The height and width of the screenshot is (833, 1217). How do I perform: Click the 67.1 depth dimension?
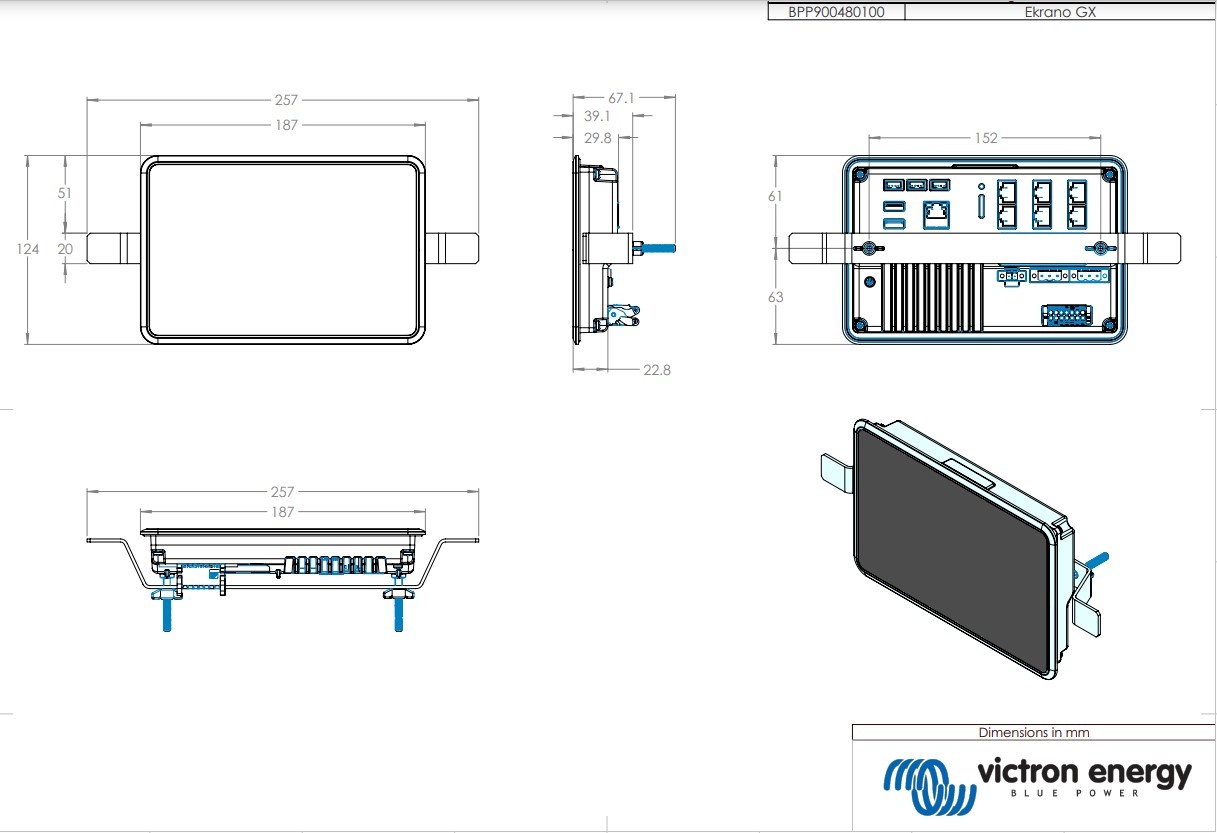click(621, 98)
